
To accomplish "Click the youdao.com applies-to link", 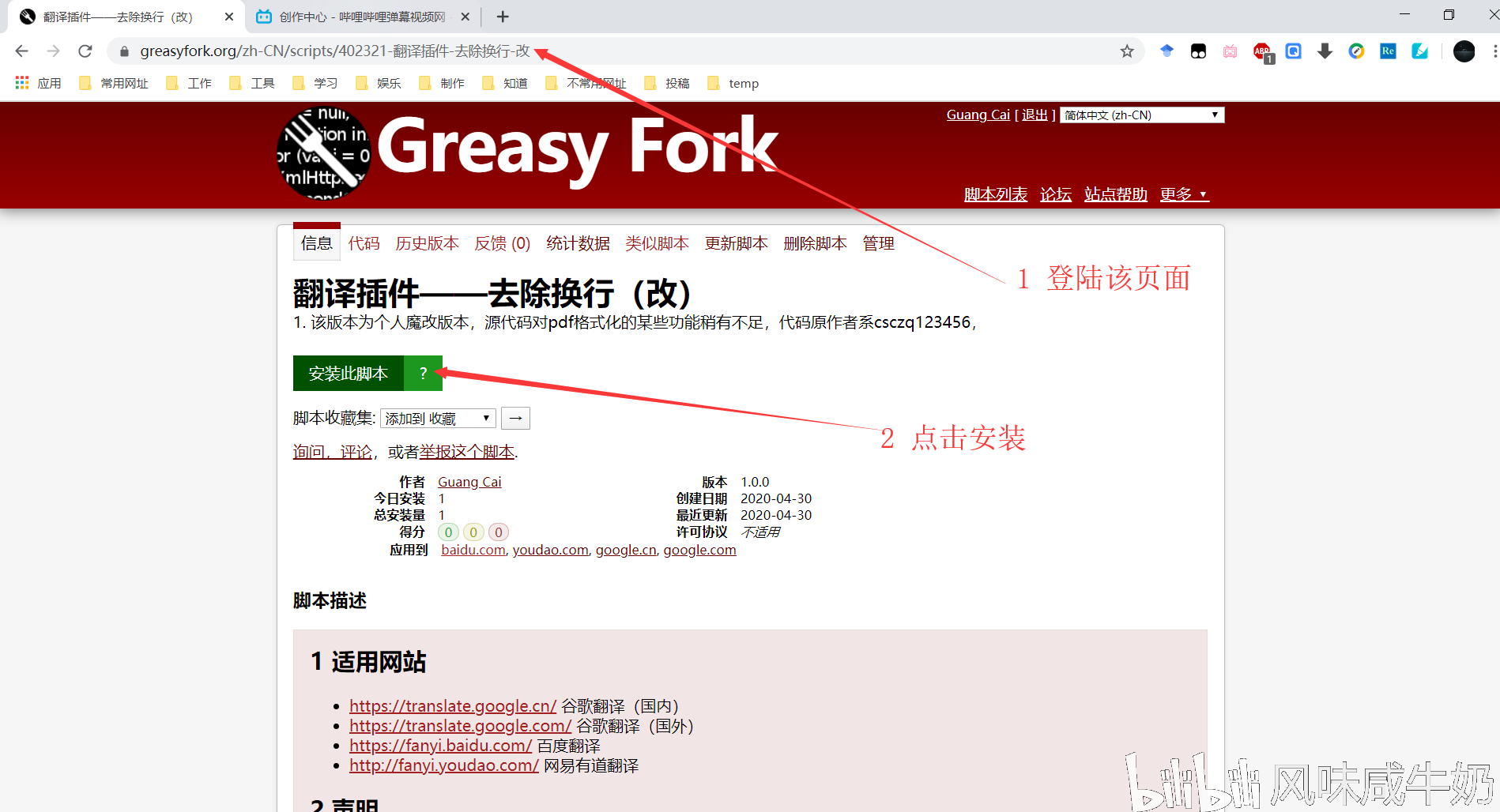I will click(551, 550).
